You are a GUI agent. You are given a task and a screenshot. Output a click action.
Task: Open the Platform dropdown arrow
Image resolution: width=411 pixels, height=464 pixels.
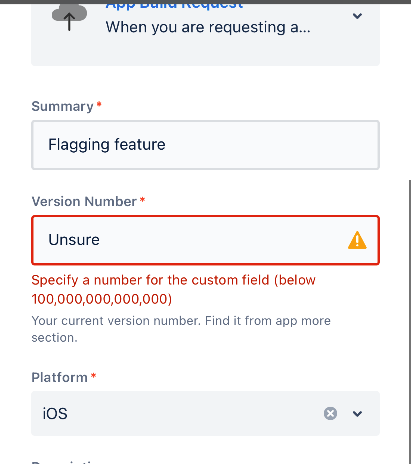357,414
